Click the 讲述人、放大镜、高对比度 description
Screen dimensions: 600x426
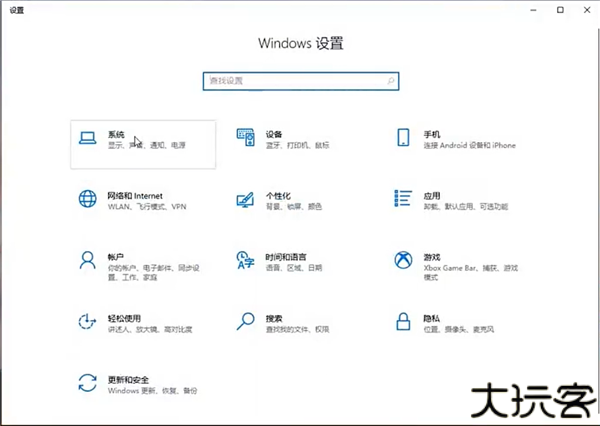150,329
